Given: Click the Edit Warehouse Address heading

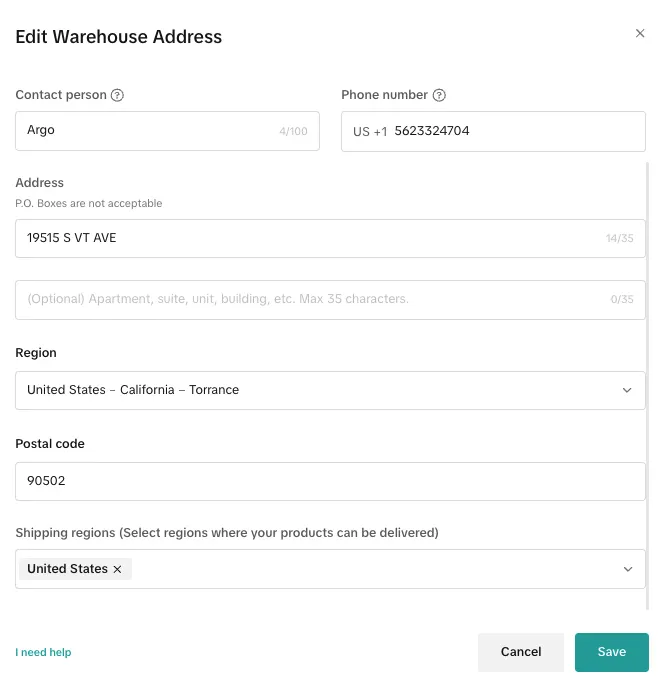Looking at the screenshot, I should pyautogui.click(x=118, y=37).
